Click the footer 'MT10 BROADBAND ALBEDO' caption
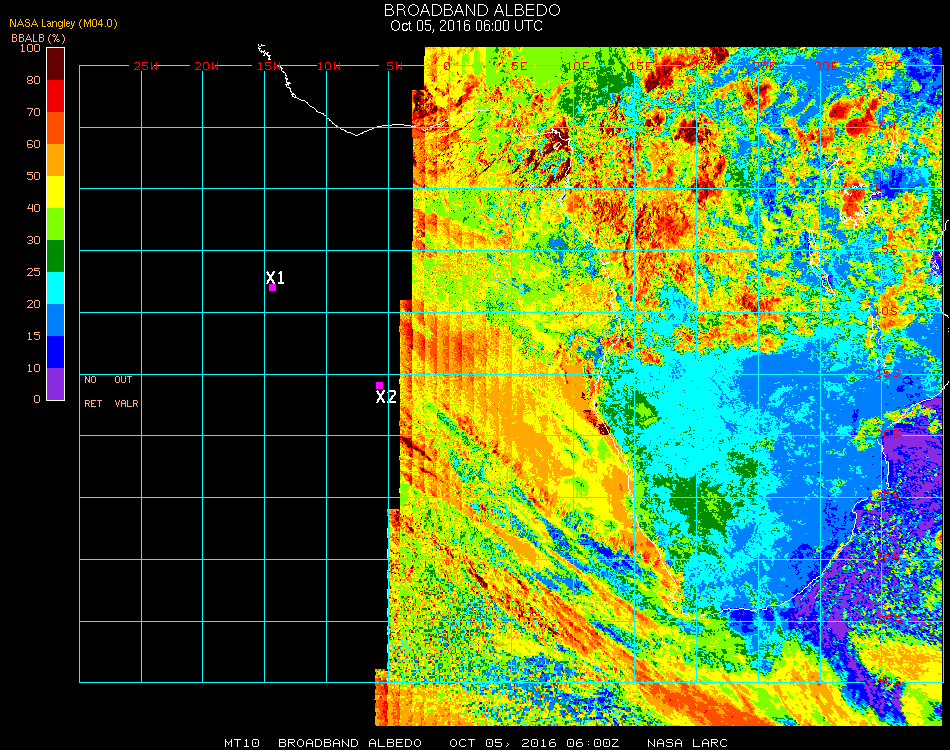950x750 pixels. [x=323, y=743]
